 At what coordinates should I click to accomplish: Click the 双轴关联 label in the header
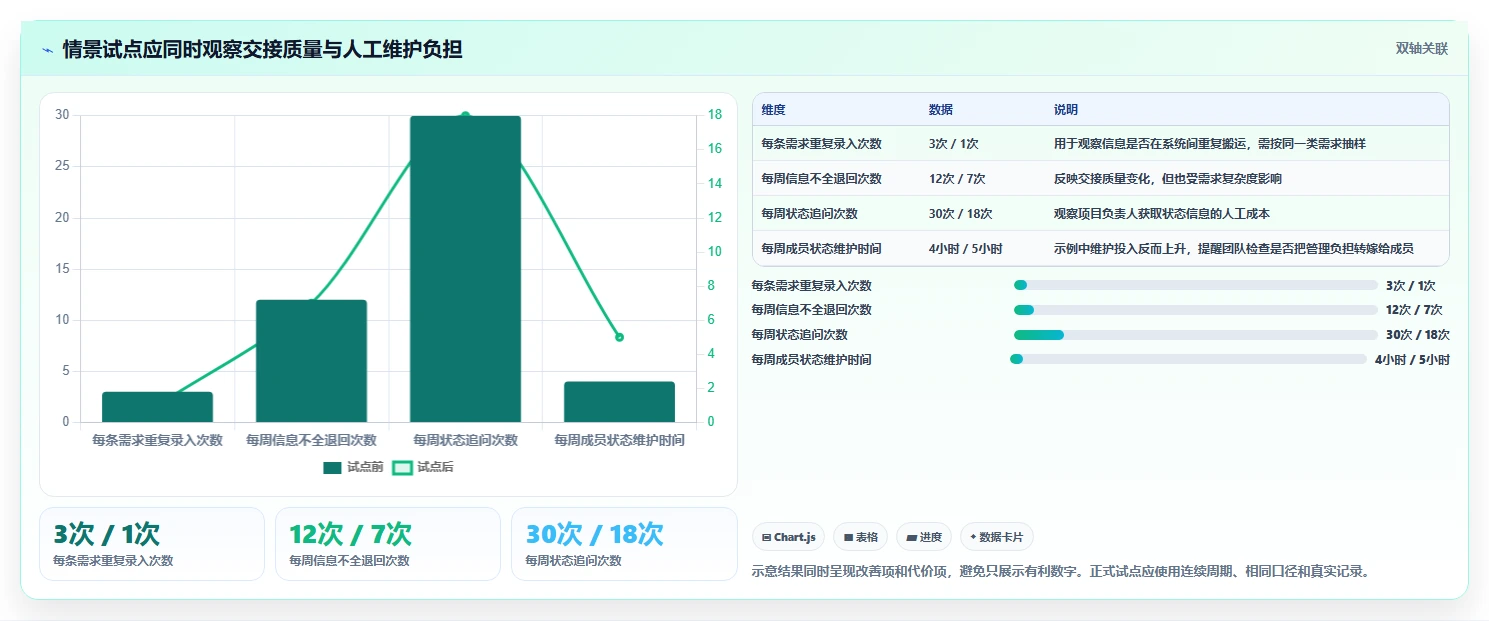(1421, 48)
